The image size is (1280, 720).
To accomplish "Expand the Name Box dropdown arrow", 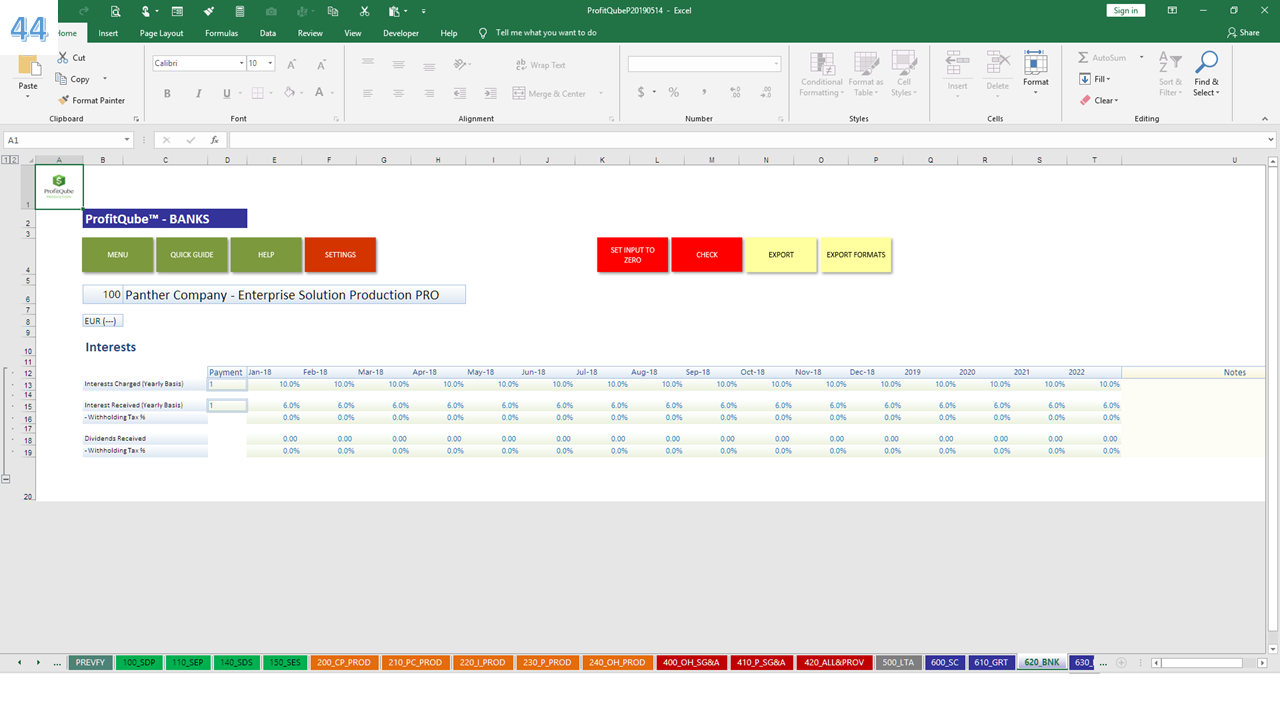I will (127, 140).
